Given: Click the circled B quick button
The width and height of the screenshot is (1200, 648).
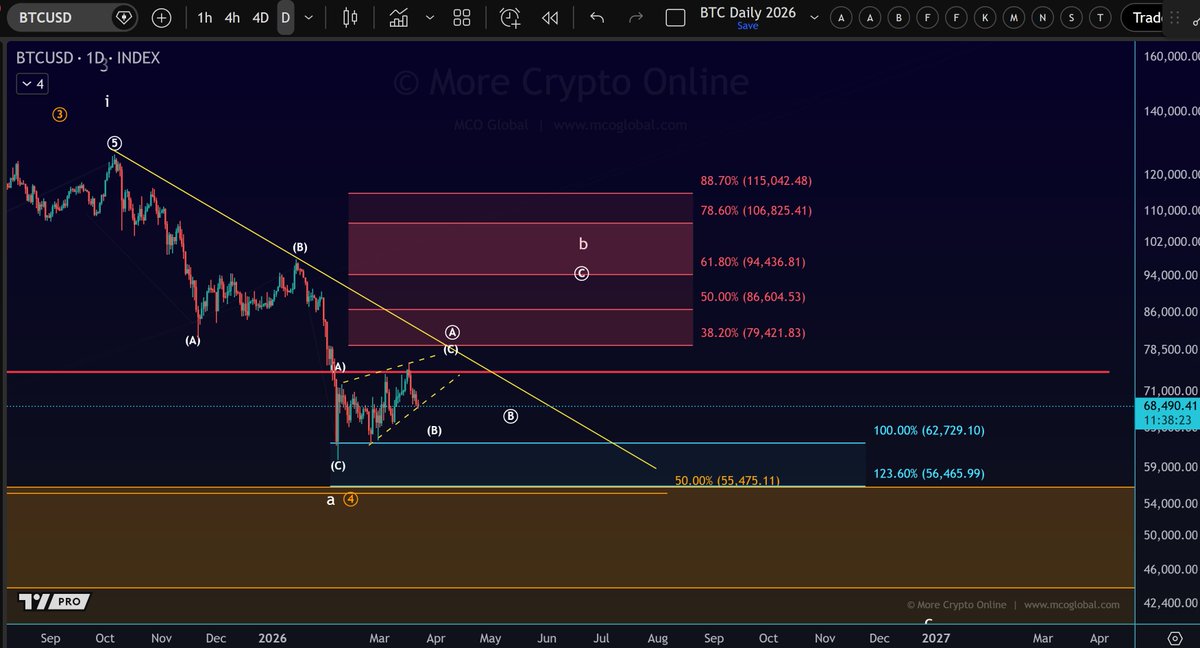Looking at the screenshot, I should point(900,18).
